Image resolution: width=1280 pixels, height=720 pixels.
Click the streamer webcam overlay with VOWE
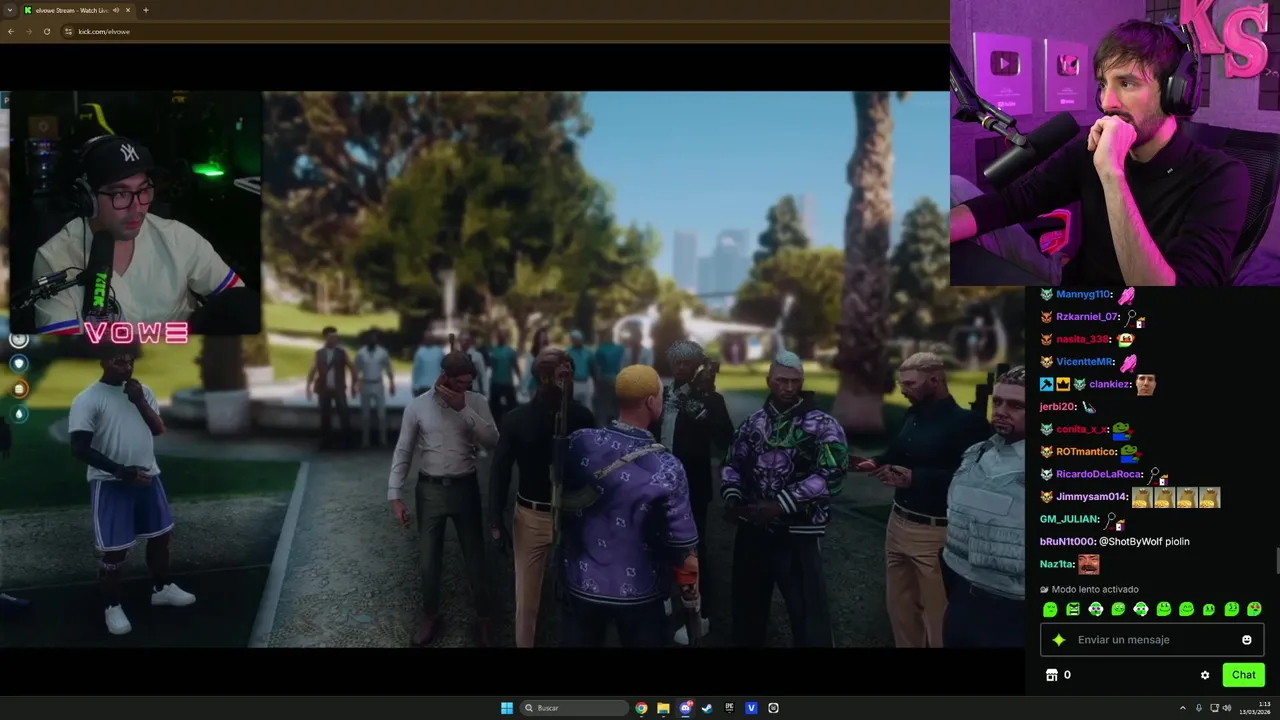134,213
